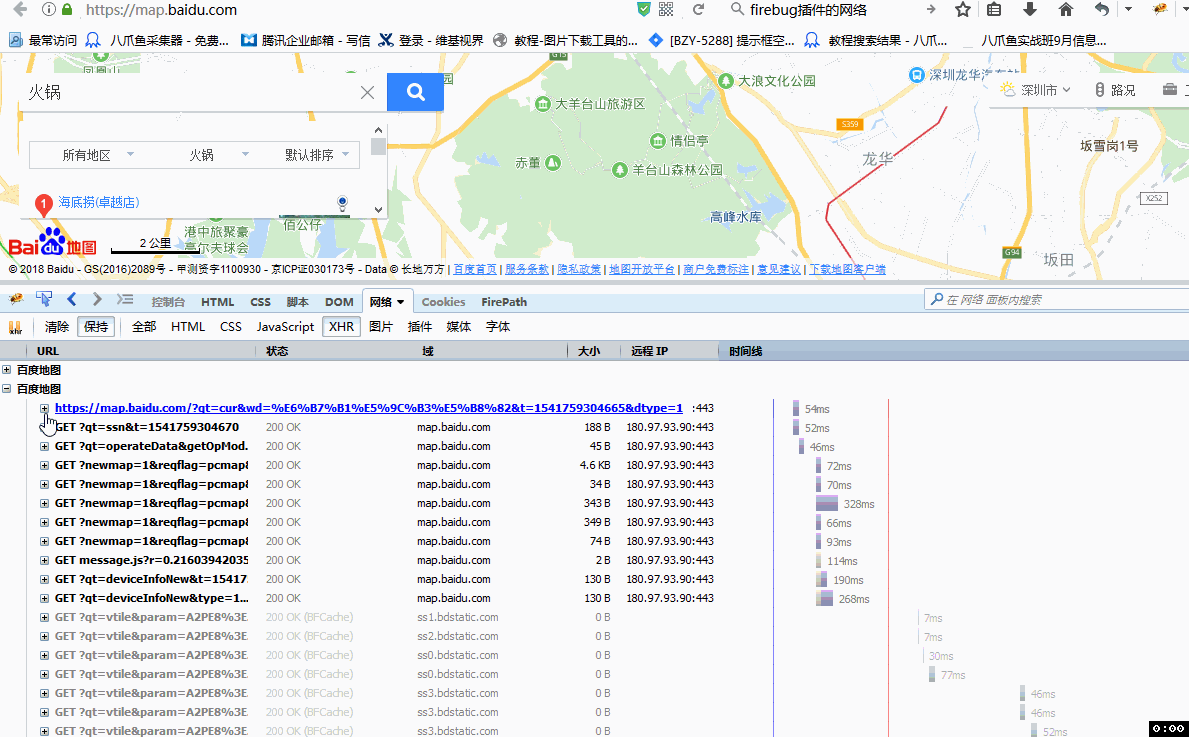Go to the browser home page icon
Screen dimensions: 1189x737
point(1065,10)
